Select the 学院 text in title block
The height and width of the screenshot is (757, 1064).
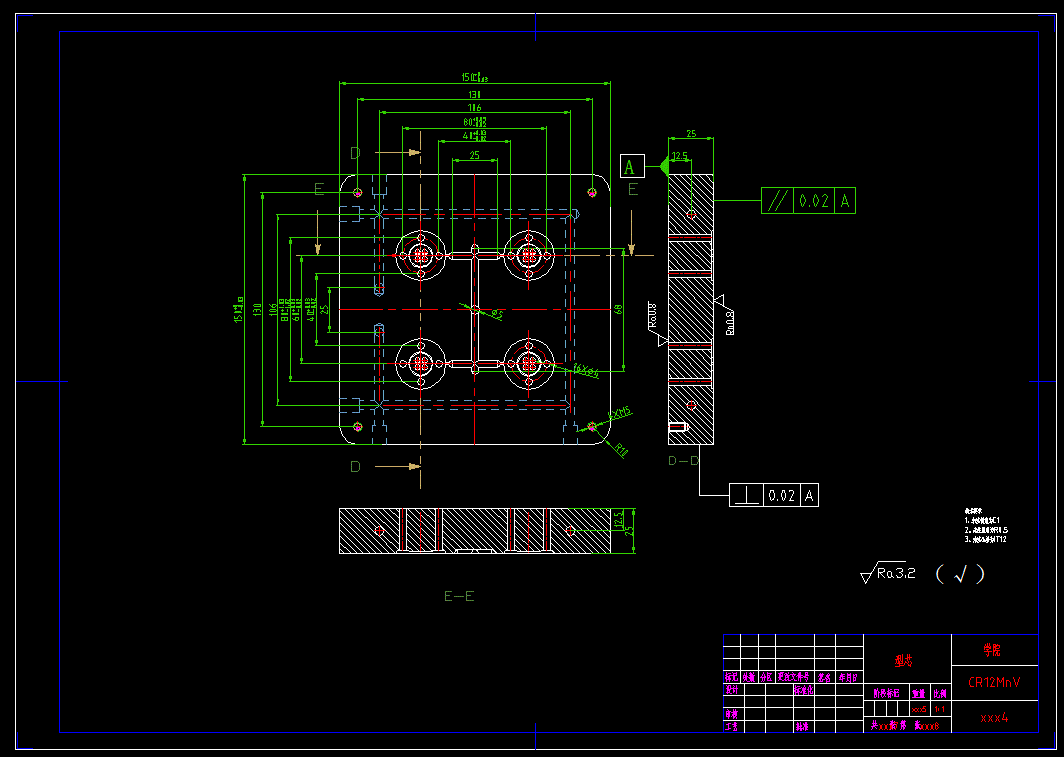(x=992, y=651)
